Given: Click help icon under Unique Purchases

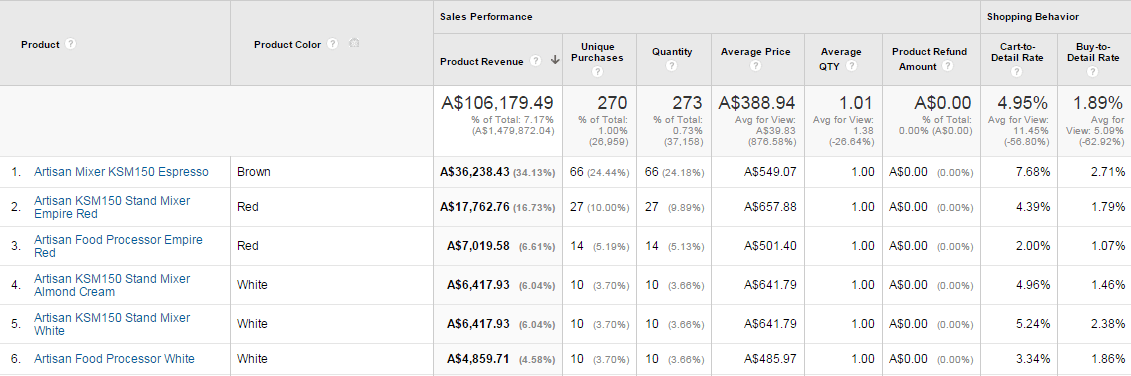Looking at the screenshot, I should (597, 72).
